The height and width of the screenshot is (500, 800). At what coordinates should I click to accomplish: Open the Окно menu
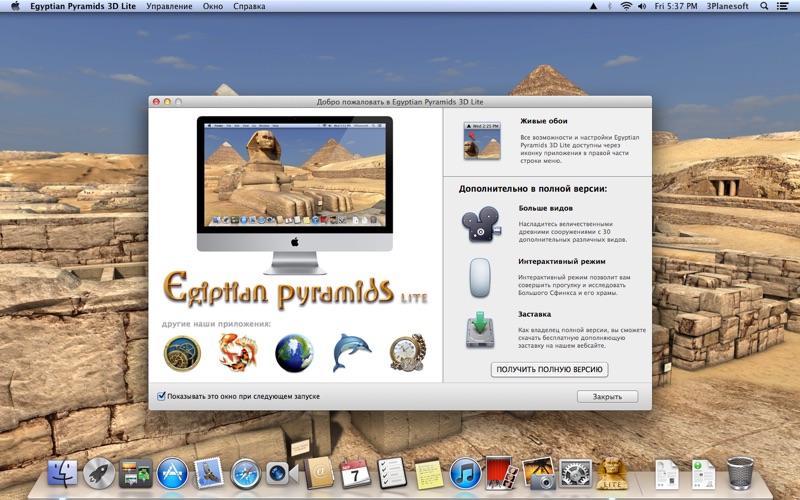(x=213, y=6)
